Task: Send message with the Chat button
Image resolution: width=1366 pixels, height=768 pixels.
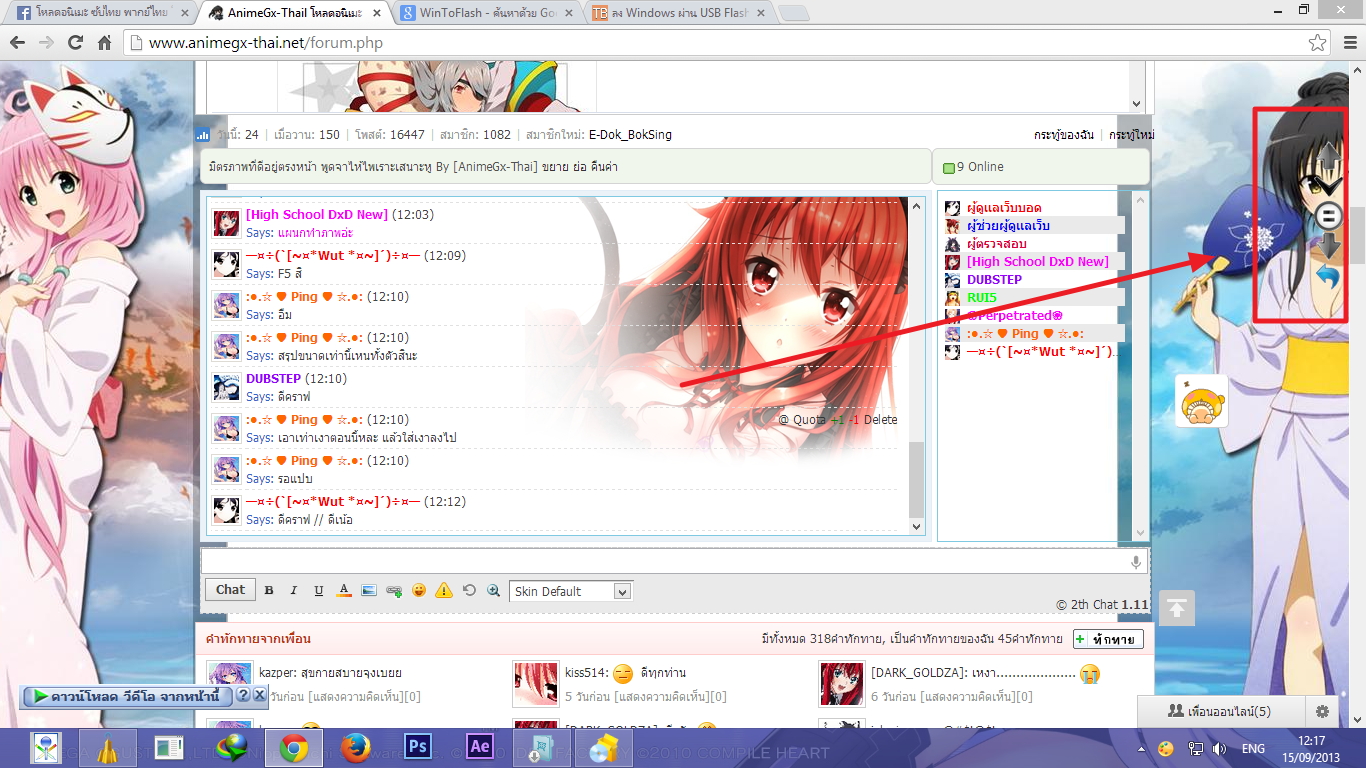Action: (230, 590)
